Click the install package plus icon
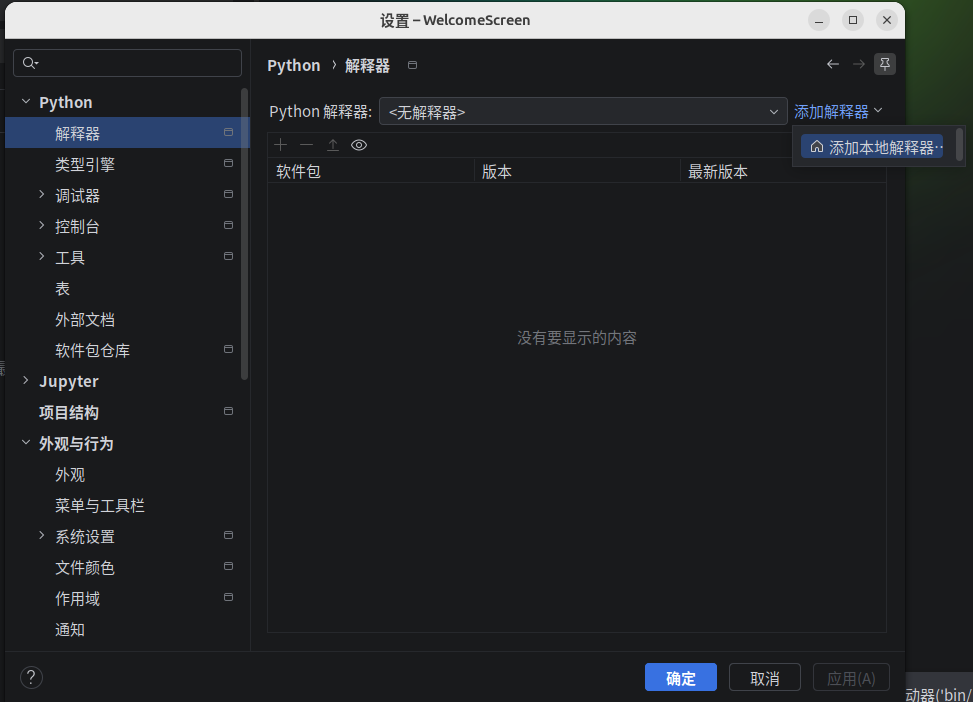 click(280, 145)
